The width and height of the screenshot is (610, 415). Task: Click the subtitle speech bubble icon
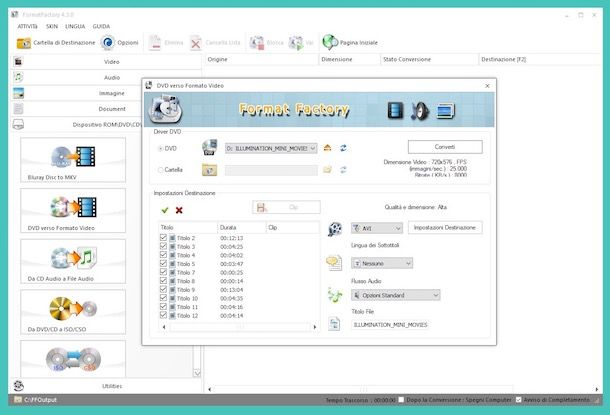click(x=334, y=263)
